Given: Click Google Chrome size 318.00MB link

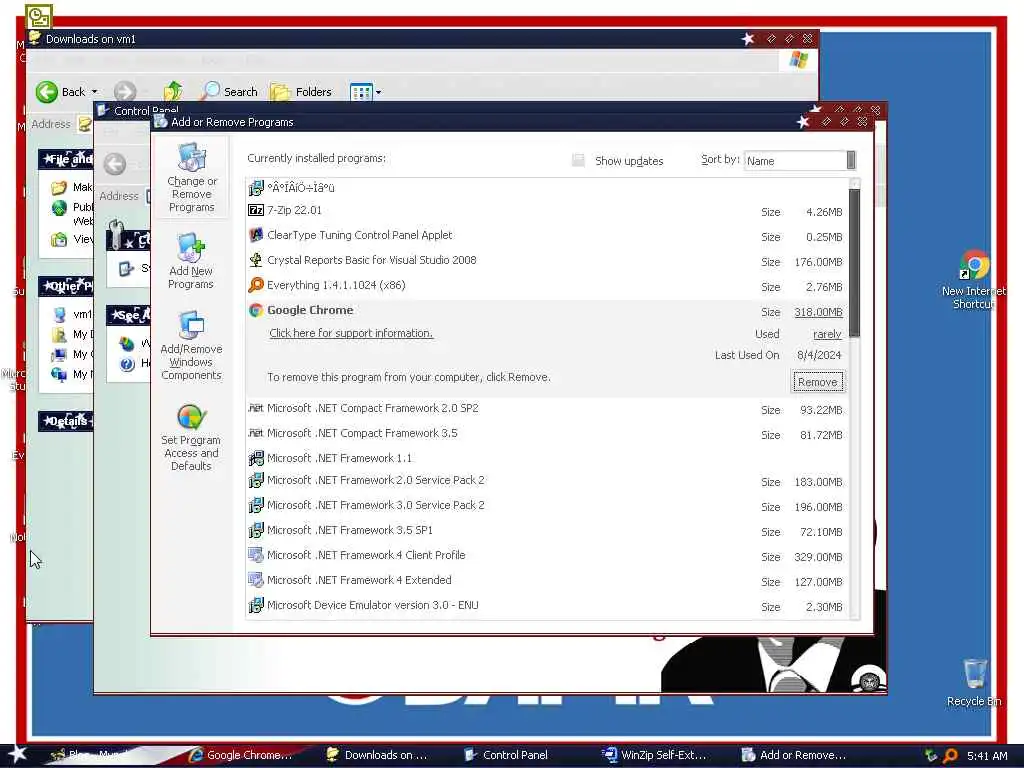Looking at the screenshot, I should pyautogui.click(x=818, y=312).
